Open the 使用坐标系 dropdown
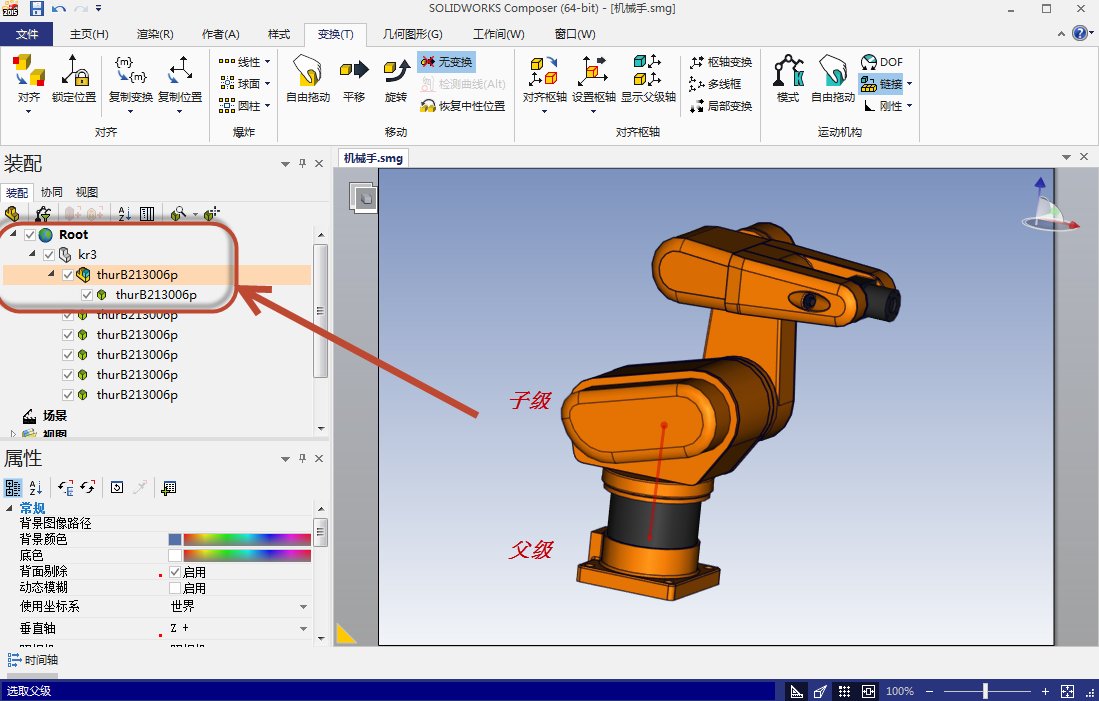Viewport: 1099px width, 701px height. [x=304, y=606]
